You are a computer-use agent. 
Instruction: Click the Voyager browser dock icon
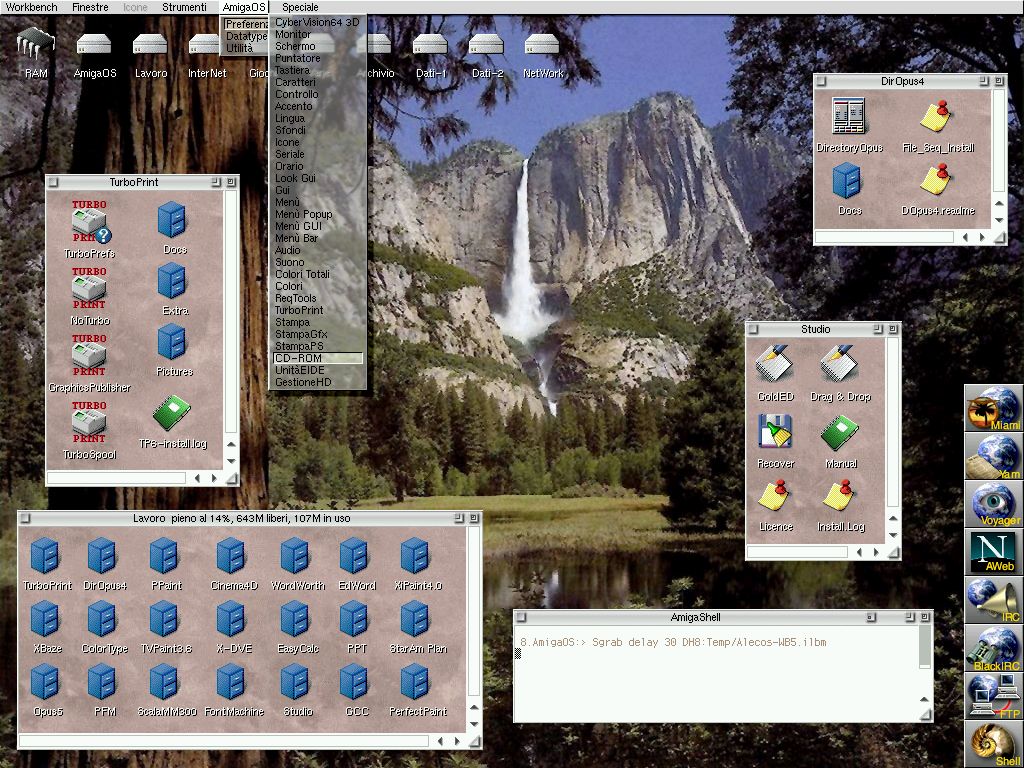coord(994,503)
